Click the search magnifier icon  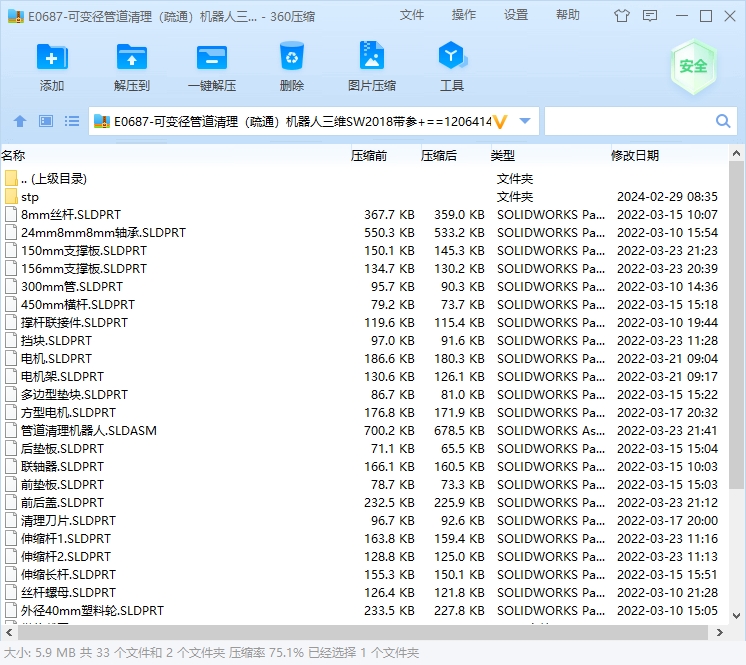click(723, 121)
